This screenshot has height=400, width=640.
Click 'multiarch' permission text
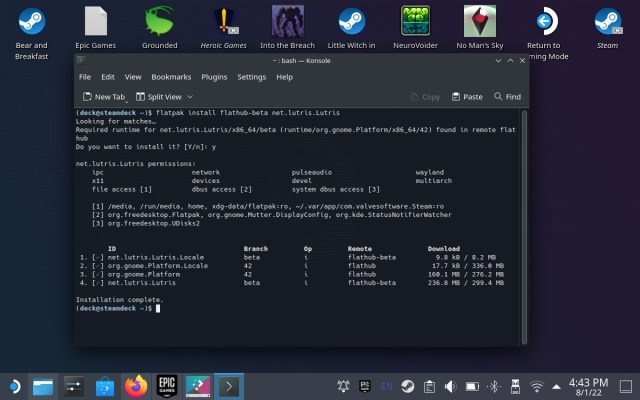(434, 180)
